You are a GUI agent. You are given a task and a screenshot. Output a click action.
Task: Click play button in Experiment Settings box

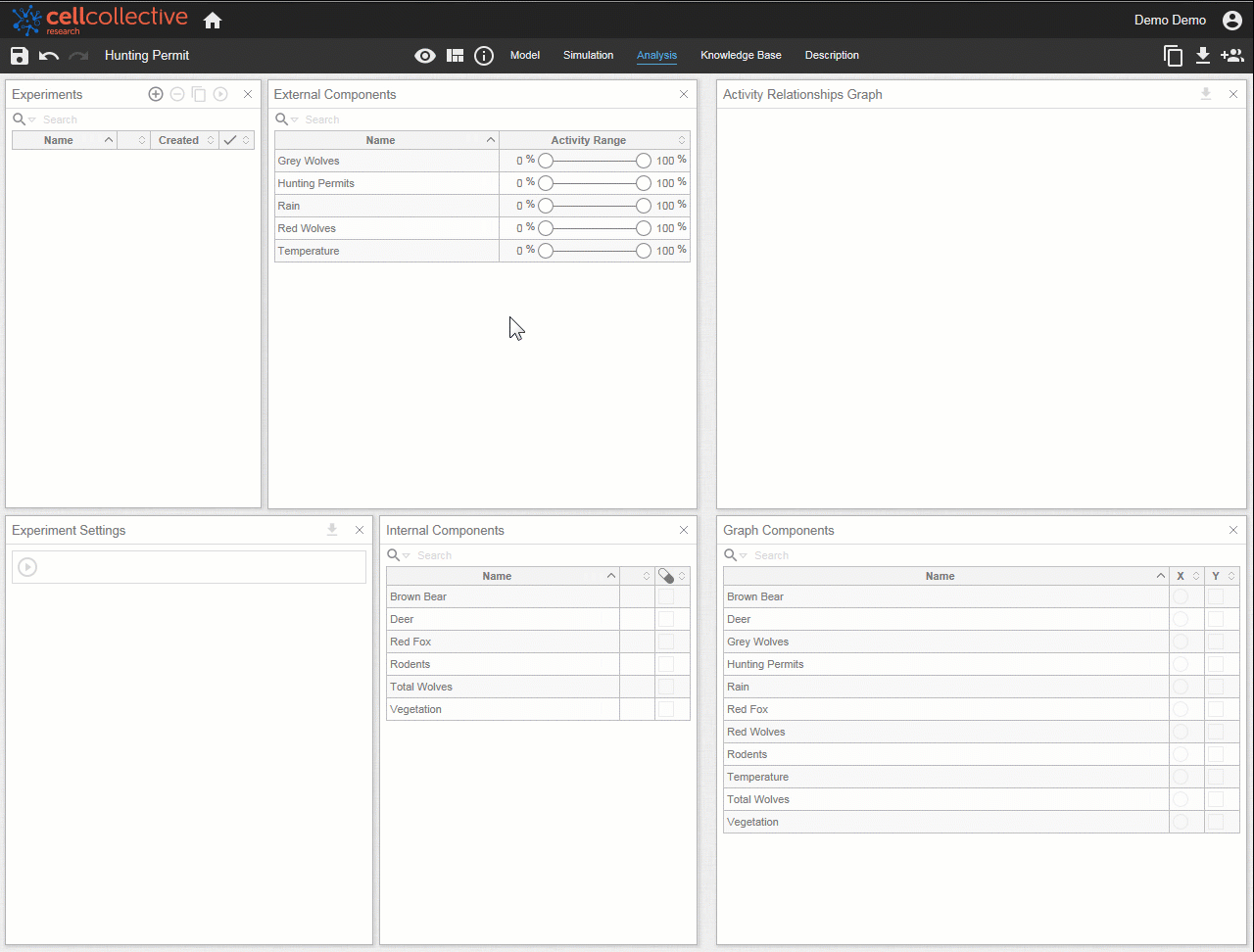tap(27, 567)
